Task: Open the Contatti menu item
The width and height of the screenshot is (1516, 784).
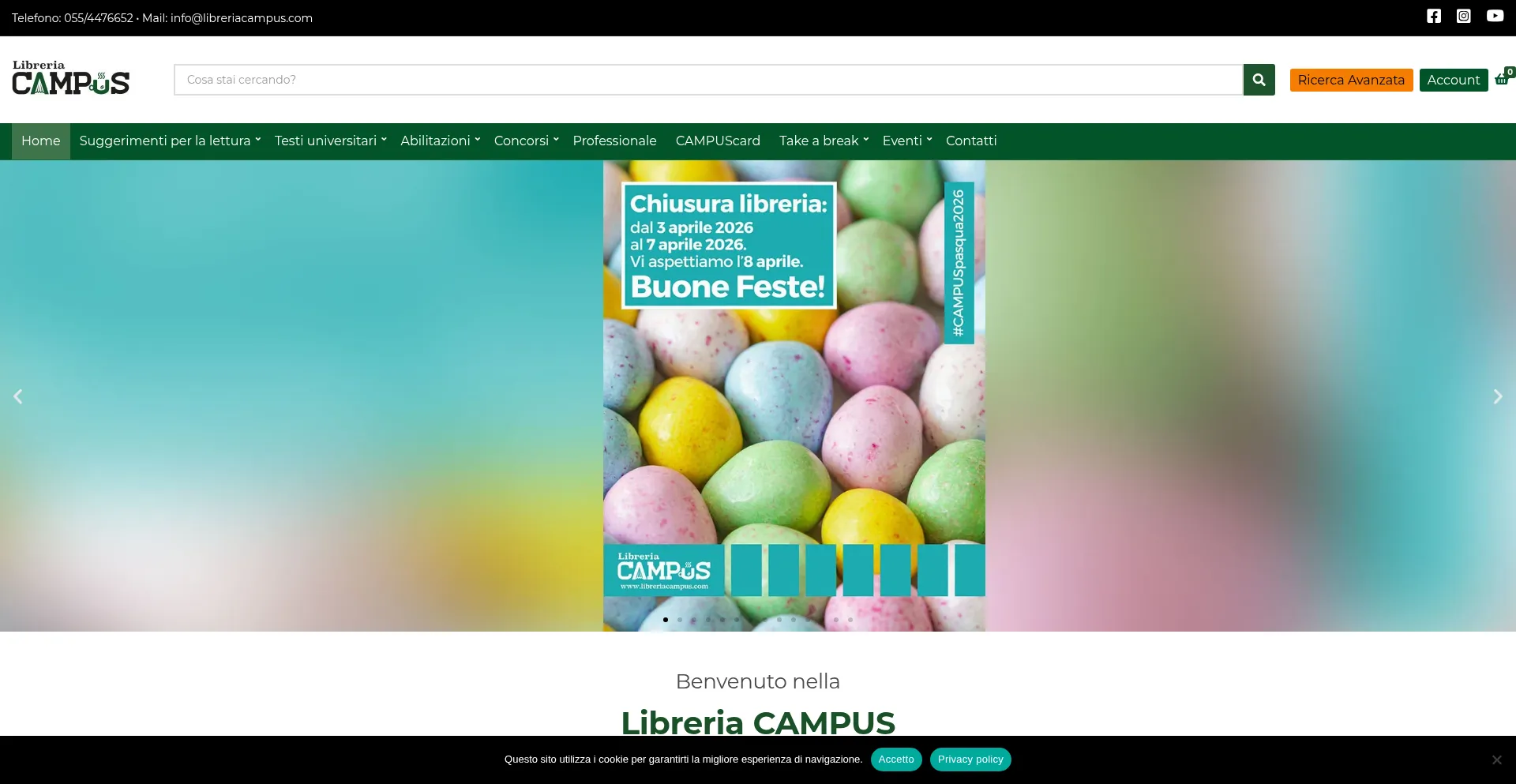Action: point(971,141)
